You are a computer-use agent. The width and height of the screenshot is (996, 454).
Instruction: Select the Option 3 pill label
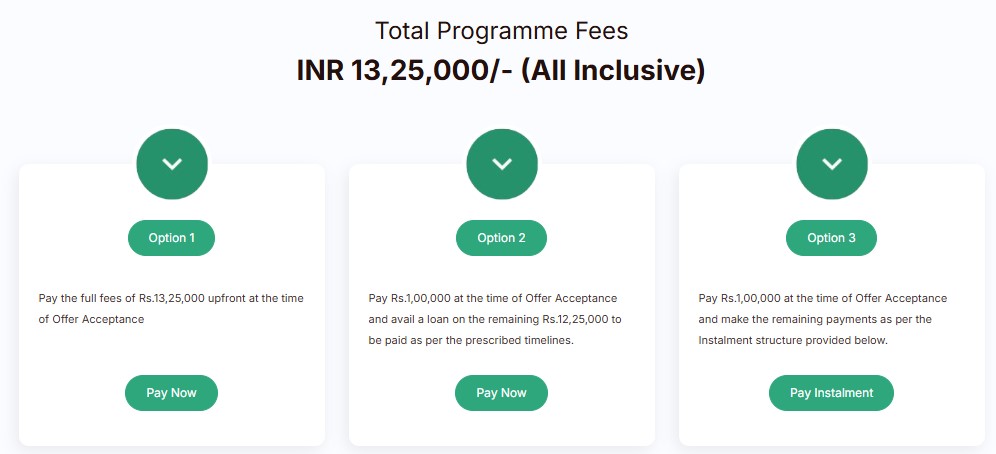(831, 238)
